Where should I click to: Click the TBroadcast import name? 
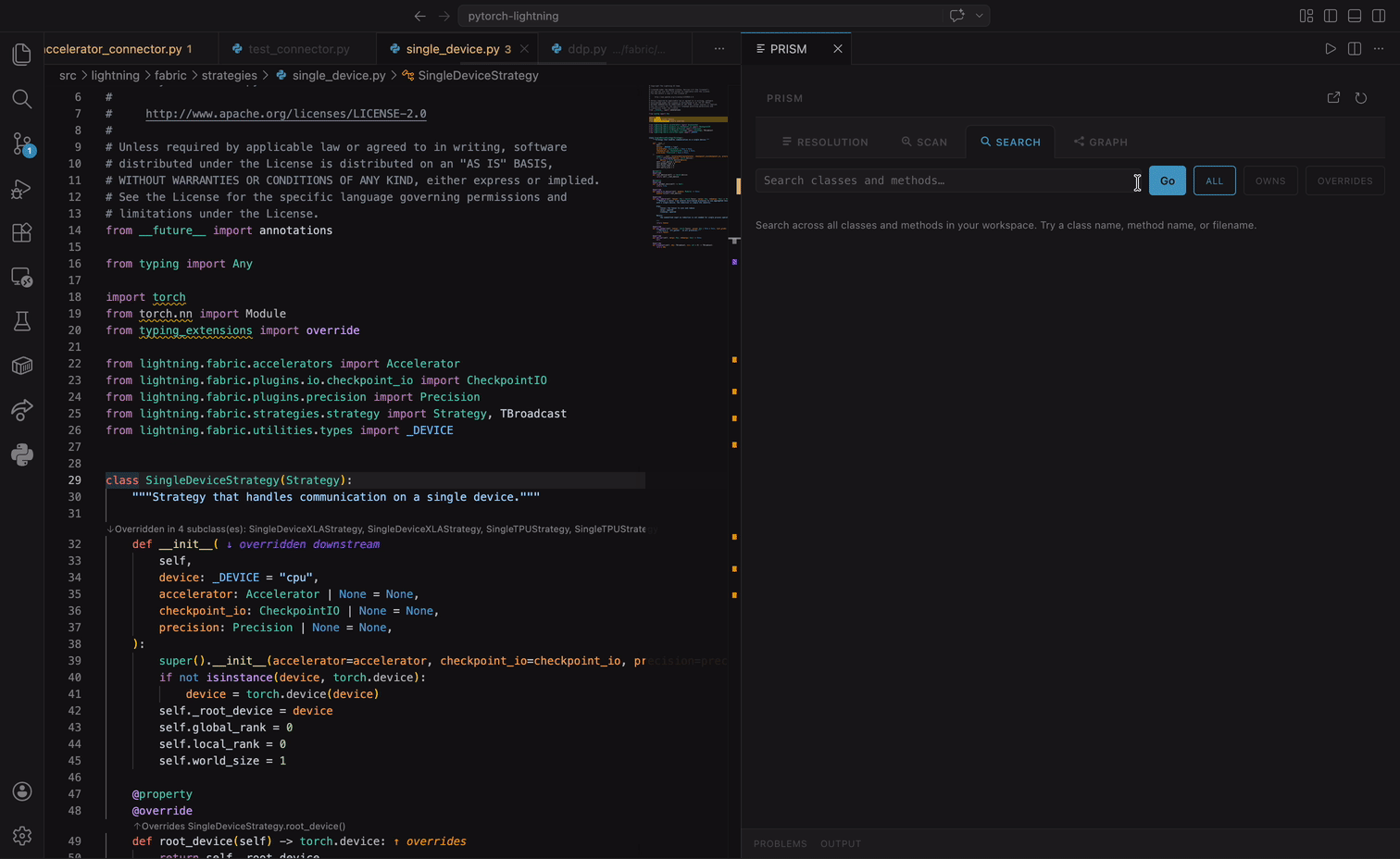pos(533,414)
